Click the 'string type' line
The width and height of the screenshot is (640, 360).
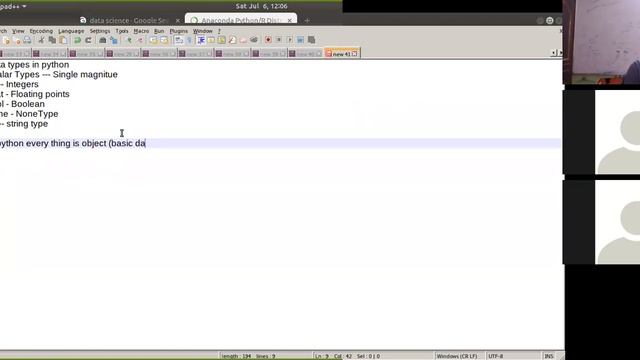pyautogui.click(x=24, y=124)
